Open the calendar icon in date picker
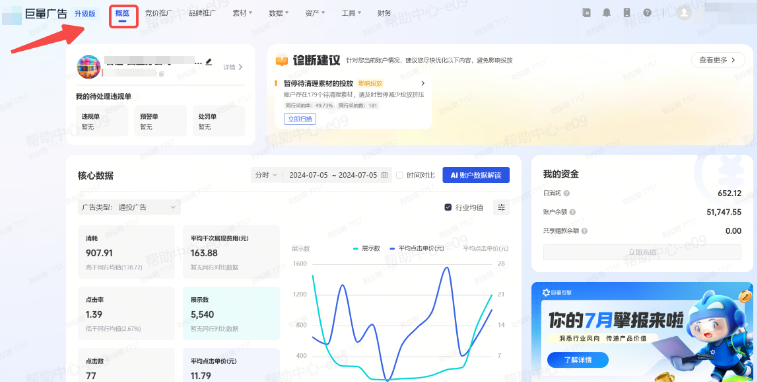 point(385,175)
